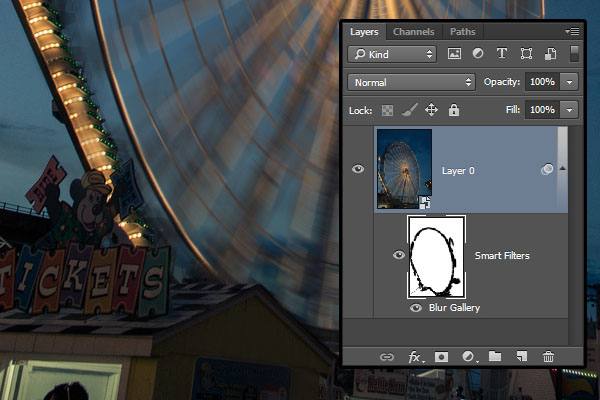The width and height of the screenshot is (600, 400).
Task: Filter for pixel layers
Action: click(x=454, y=54)
